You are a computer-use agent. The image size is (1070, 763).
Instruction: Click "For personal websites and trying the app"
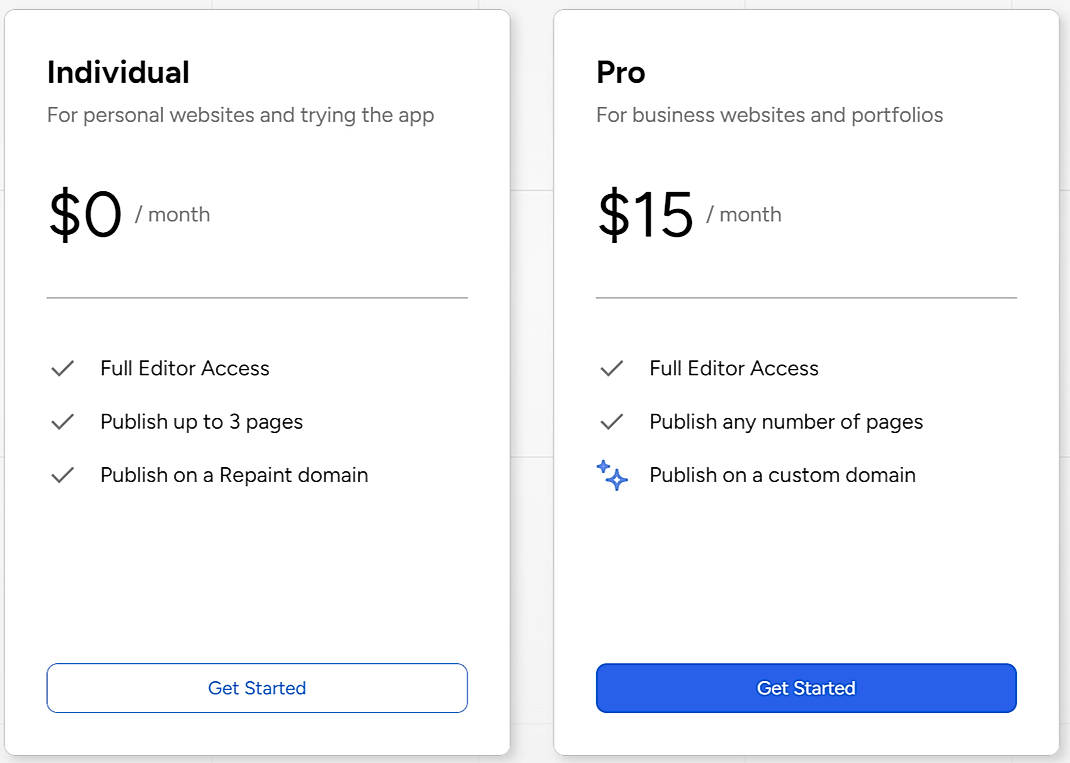tap(240, 115)
